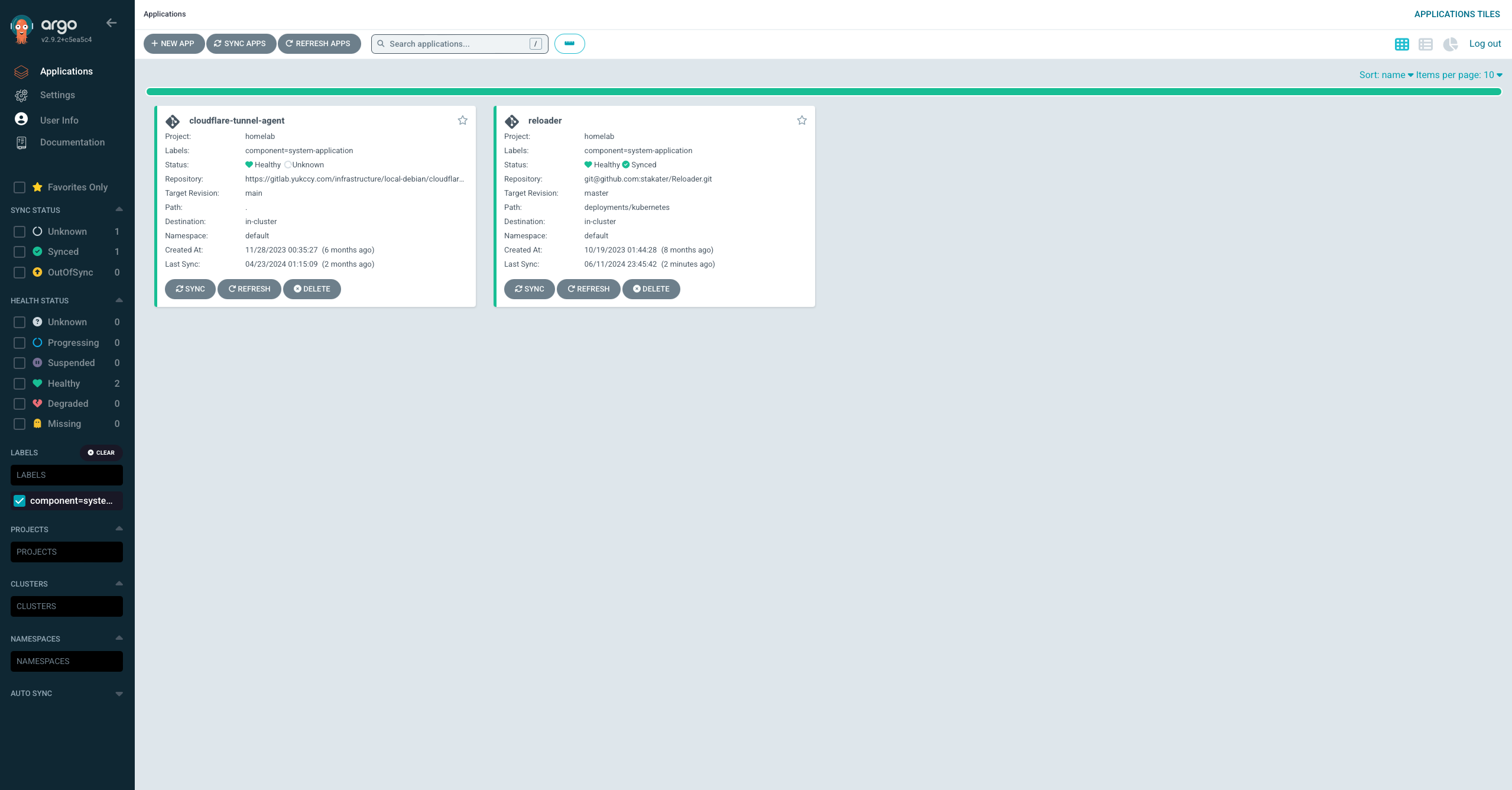The height and width of the screenshot is (790, 1512).
Task: Click the Refresh Apps button
Action: pos(319,44)
